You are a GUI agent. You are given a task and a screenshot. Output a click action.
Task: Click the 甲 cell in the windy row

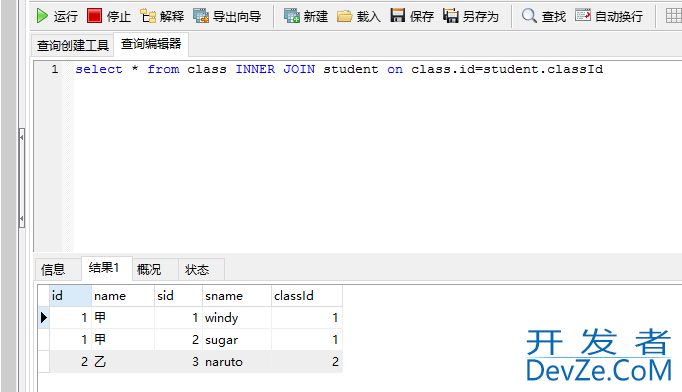click(123, 318)
